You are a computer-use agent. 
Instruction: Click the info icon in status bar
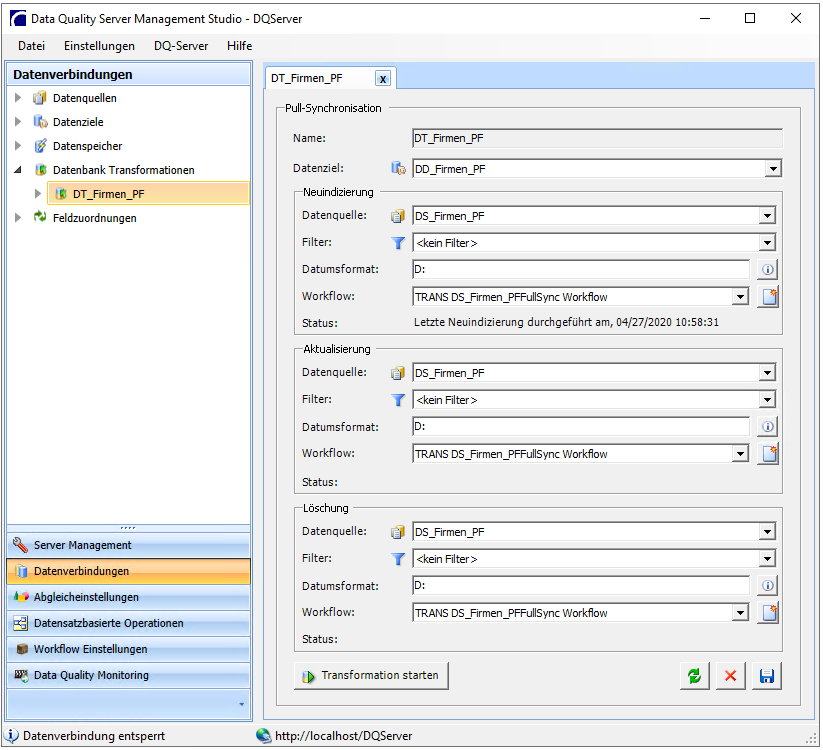coord(12,736)
